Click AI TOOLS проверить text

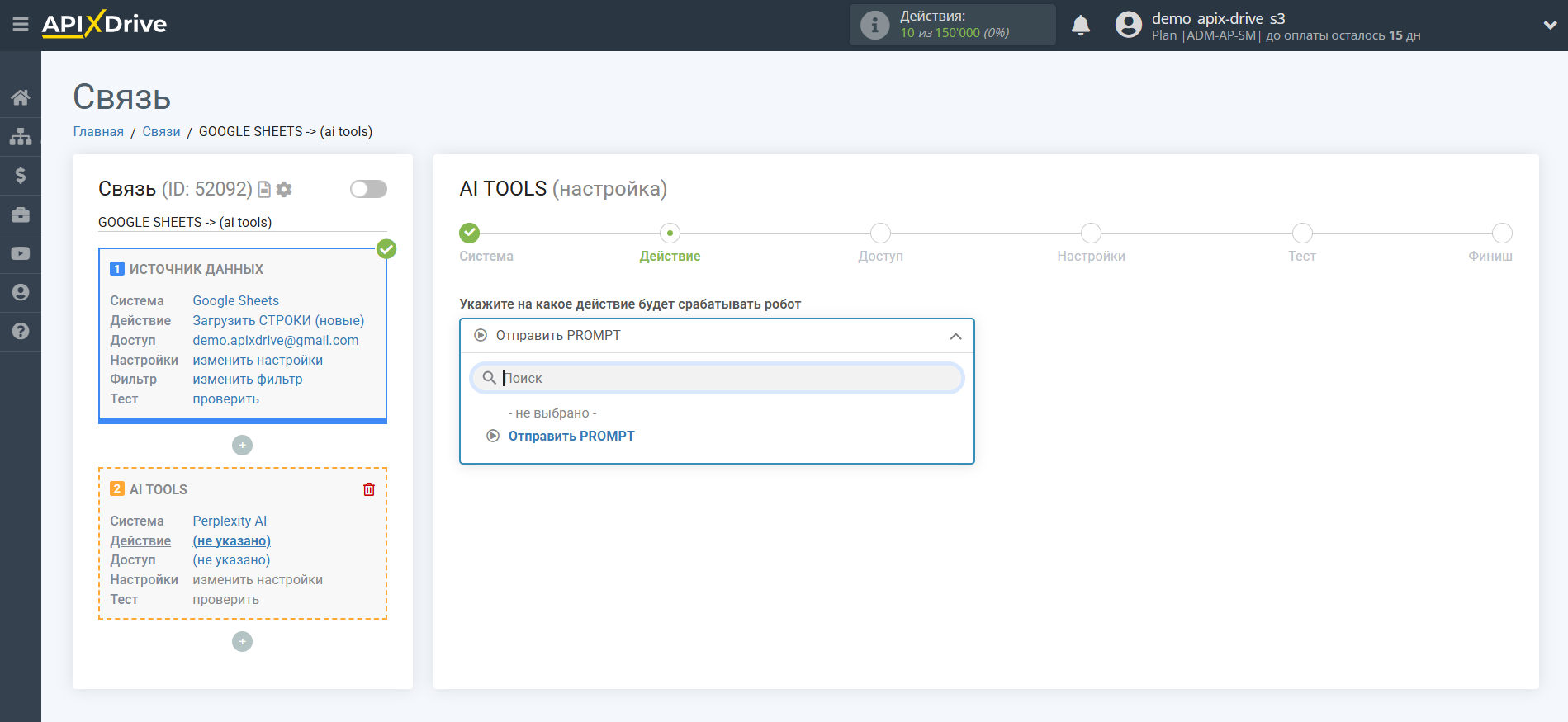pos(226,599)
